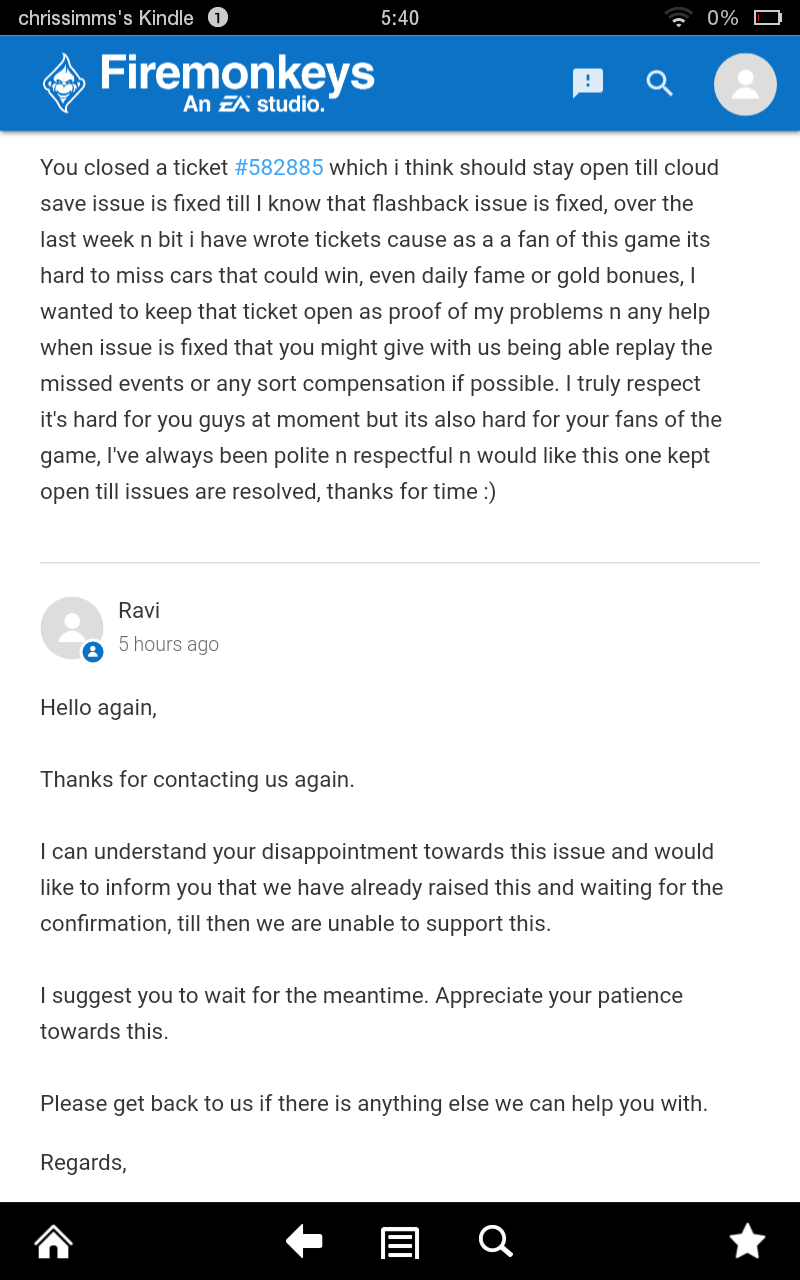800x1280 pixels.
Task: Tap the '5 hours ago' timestamp
Action: click(168, 644)
